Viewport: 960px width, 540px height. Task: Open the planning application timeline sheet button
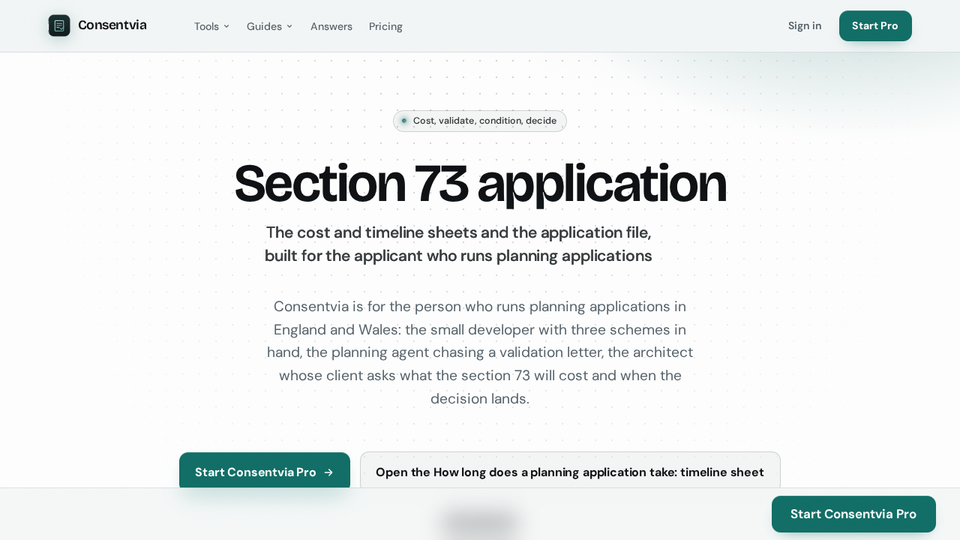(x=570, y=471)
